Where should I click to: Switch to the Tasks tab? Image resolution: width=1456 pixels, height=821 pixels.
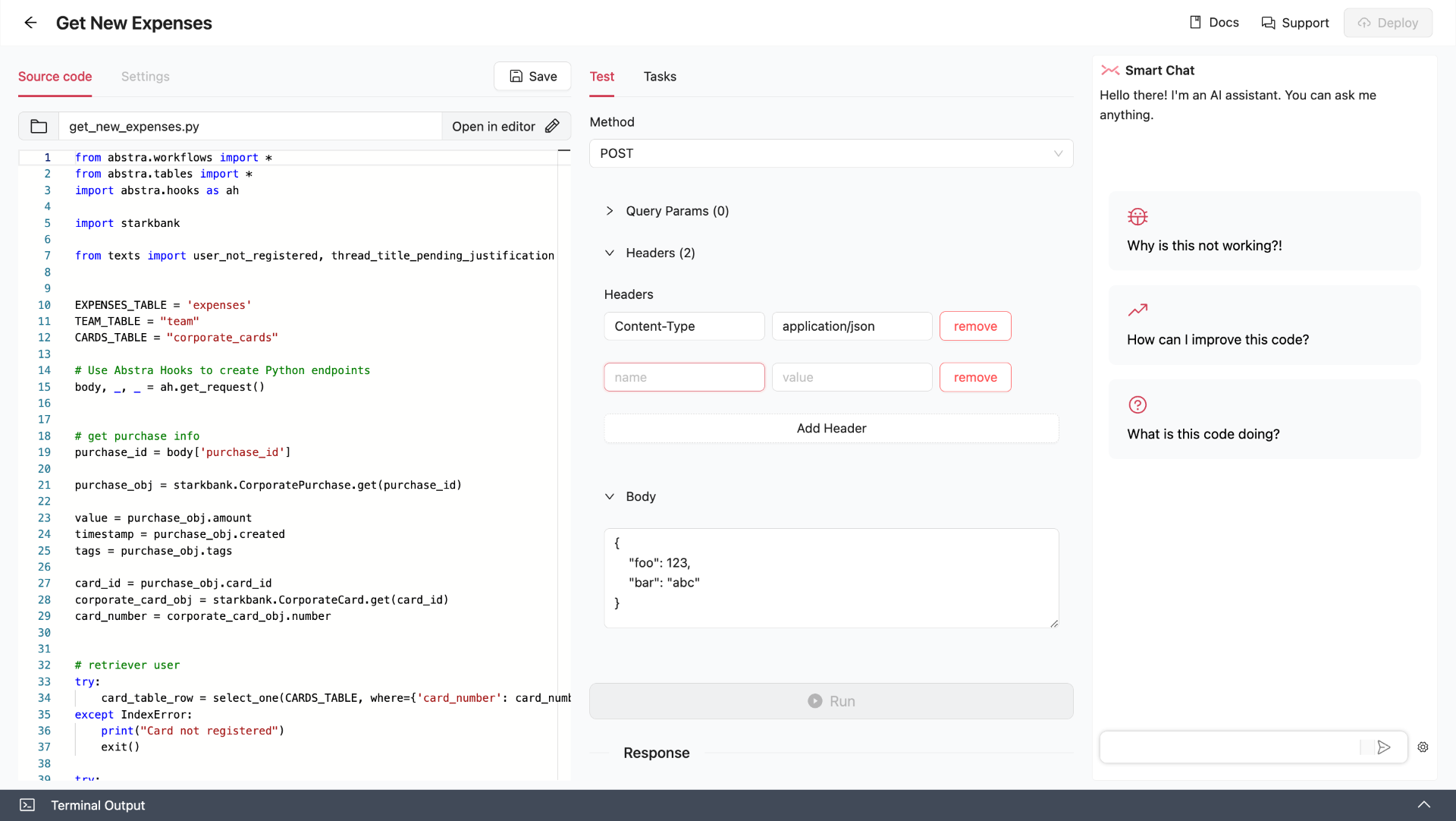click(x=660, y=77)
